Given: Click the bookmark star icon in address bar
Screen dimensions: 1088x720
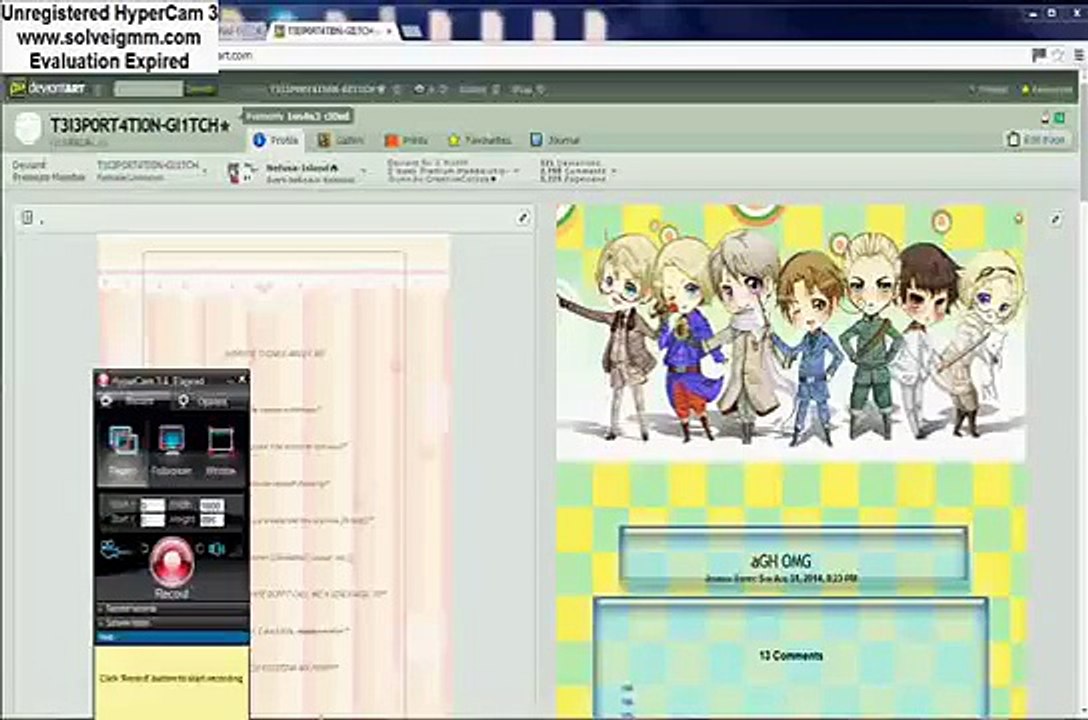Looking at the screenshot, I should [1058, 55].
